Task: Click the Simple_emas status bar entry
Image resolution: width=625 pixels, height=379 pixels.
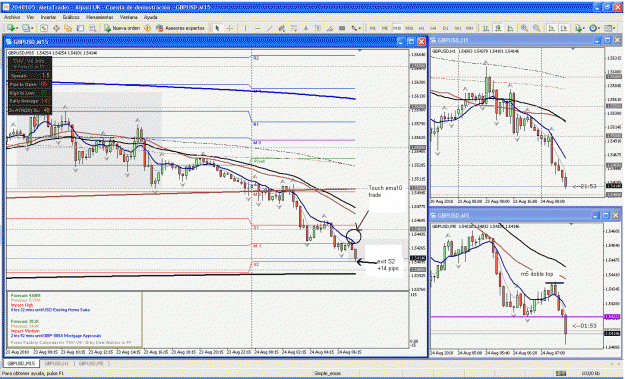Action: (x=328, y=373)
